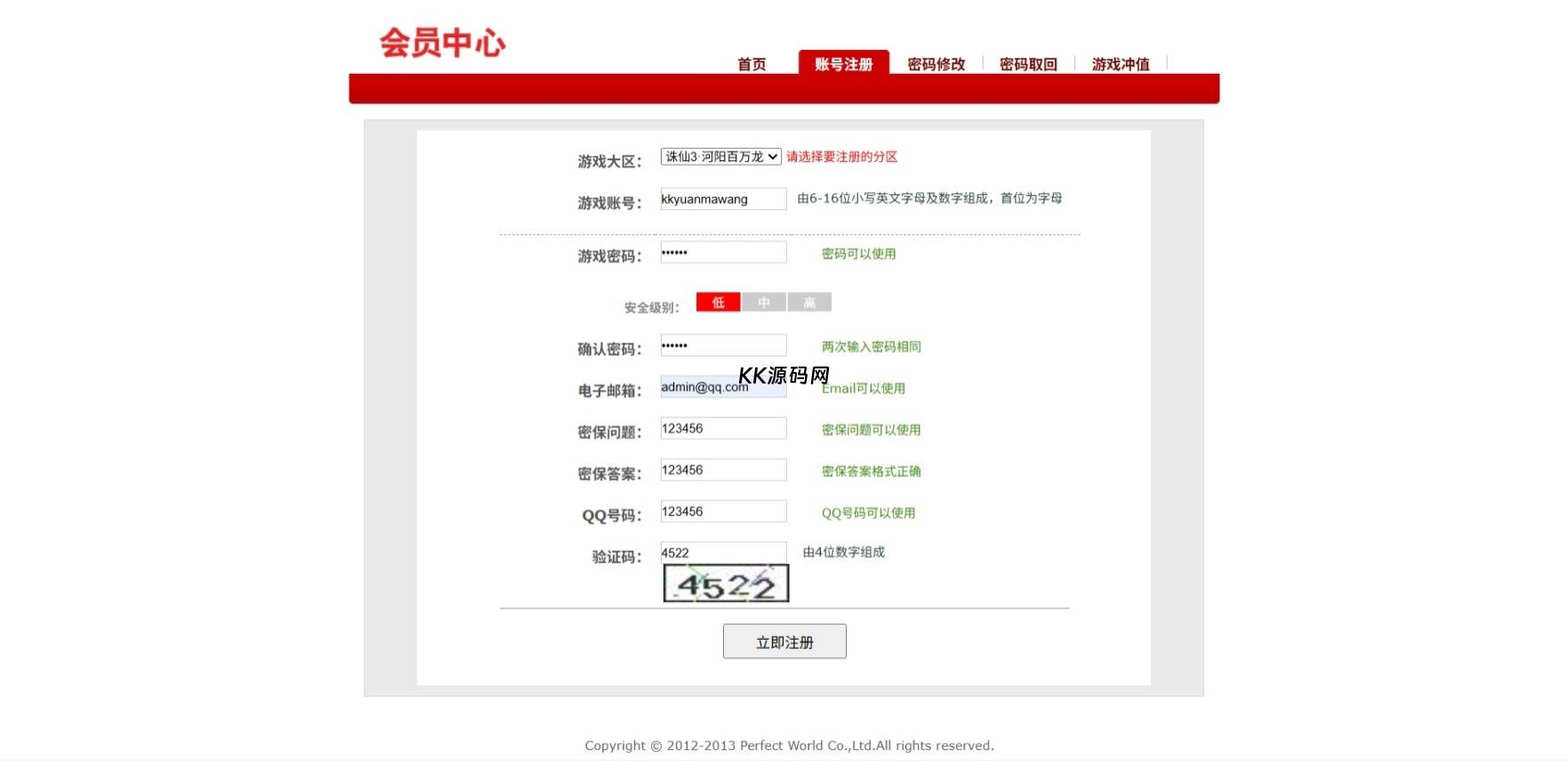Click the 游戏账号 input field
This screenshot has width=1568, height=784.
723,199
